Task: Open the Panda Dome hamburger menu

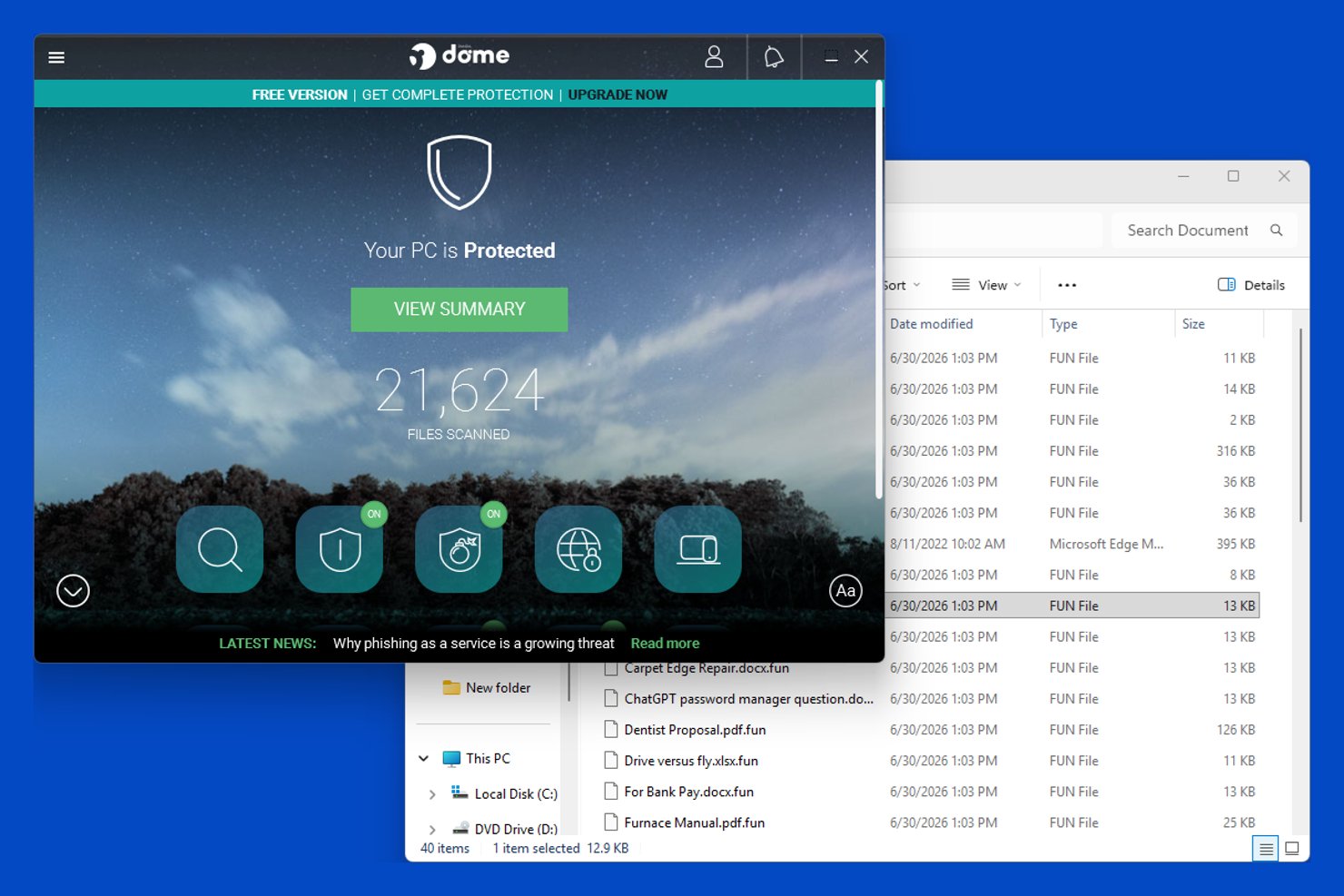Action: [56, 57]
